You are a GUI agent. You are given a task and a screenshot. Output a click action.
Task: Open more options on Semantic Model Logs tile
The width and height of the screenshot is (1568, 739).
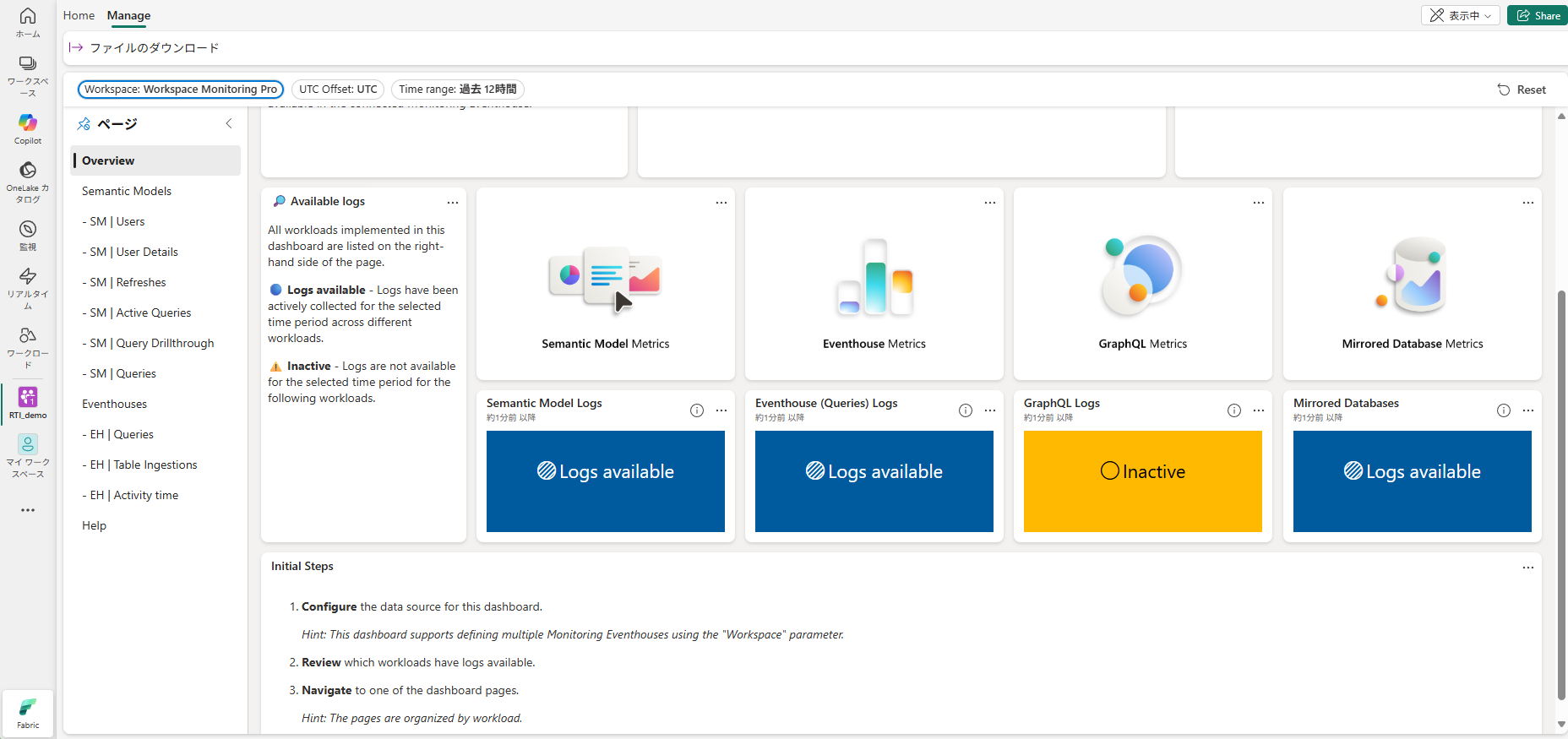point(721,410)
